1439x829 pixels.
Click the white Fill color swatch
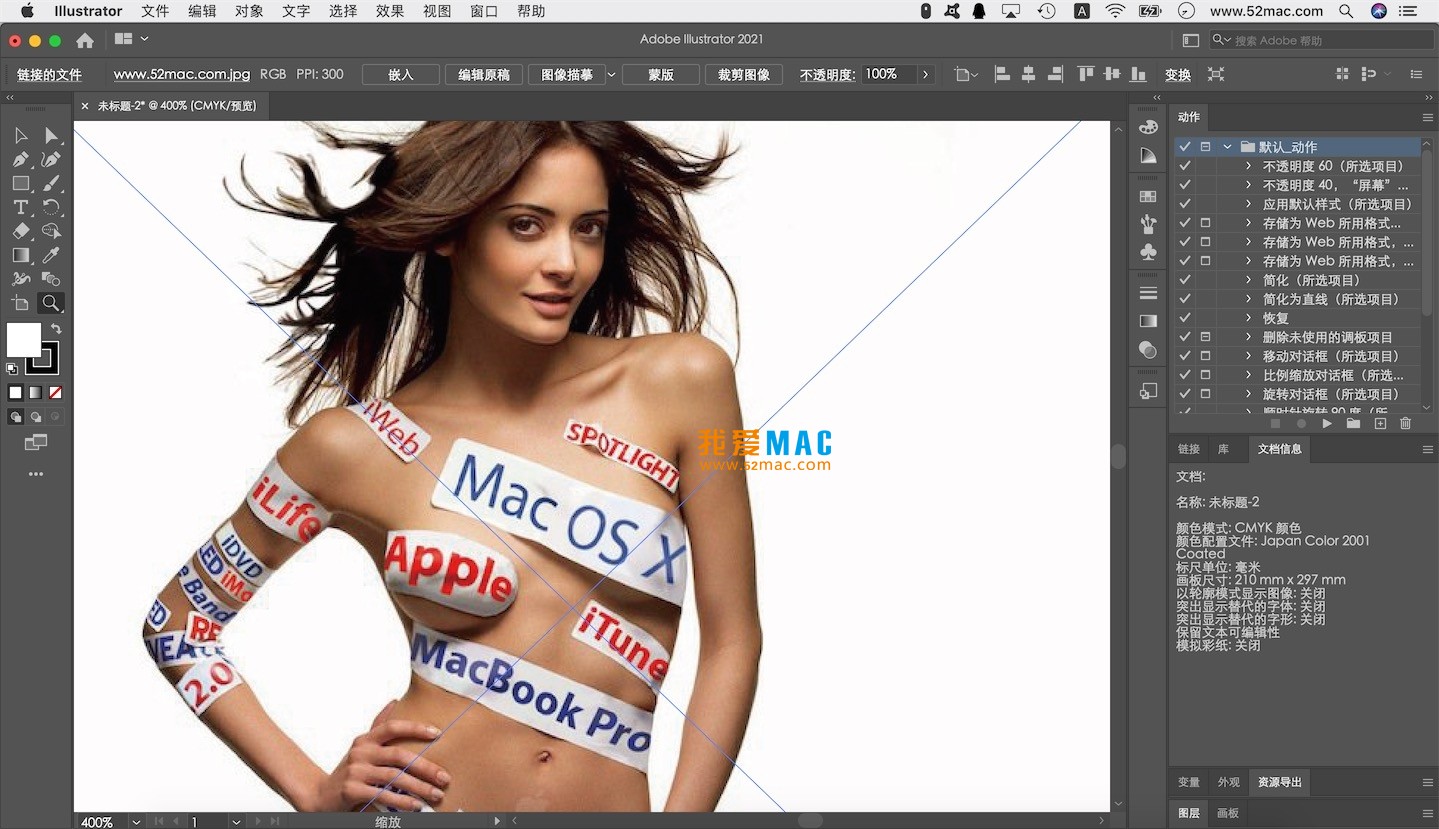point(24,340)
